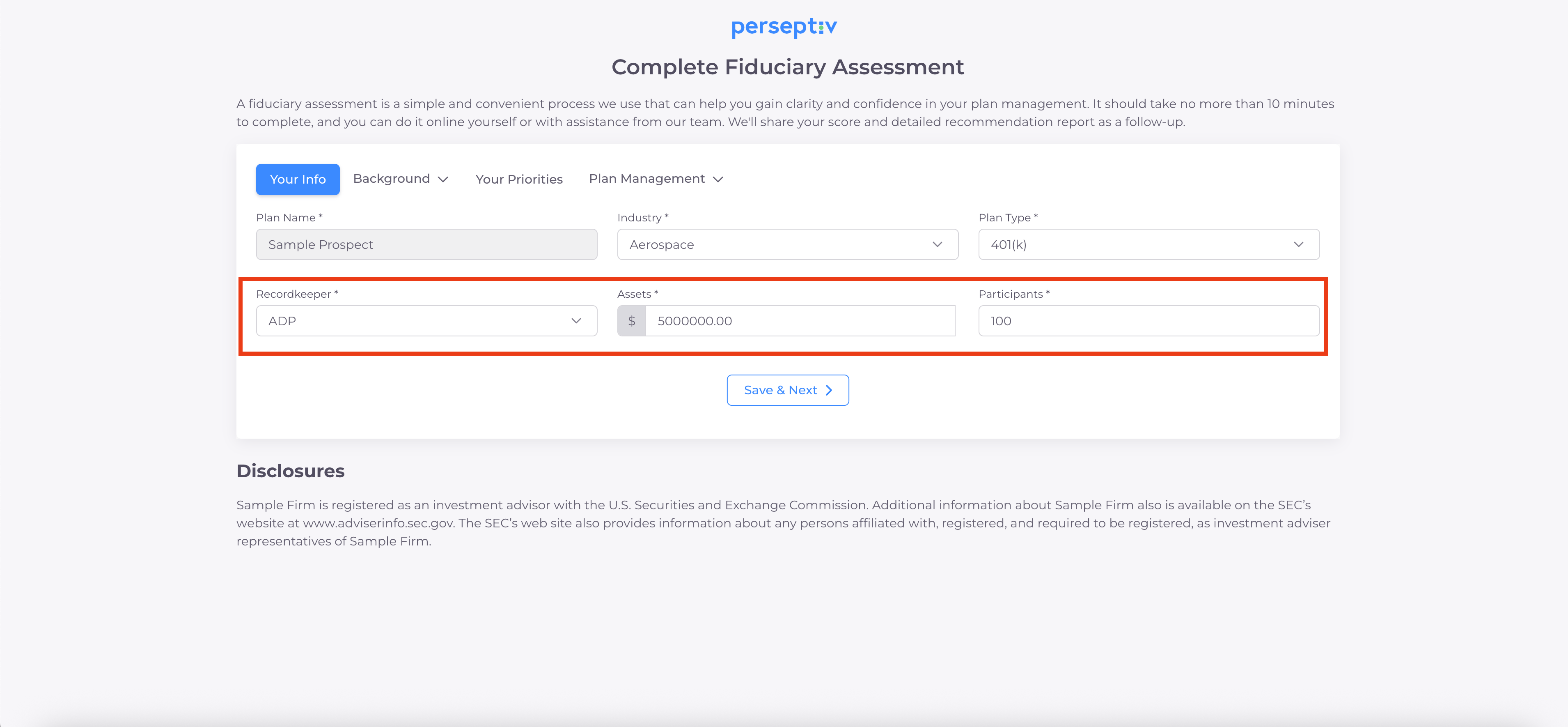1568x727 pixels.
Task: Click the Recordkeeper dropdown arrow
Action: click(576, 321)
